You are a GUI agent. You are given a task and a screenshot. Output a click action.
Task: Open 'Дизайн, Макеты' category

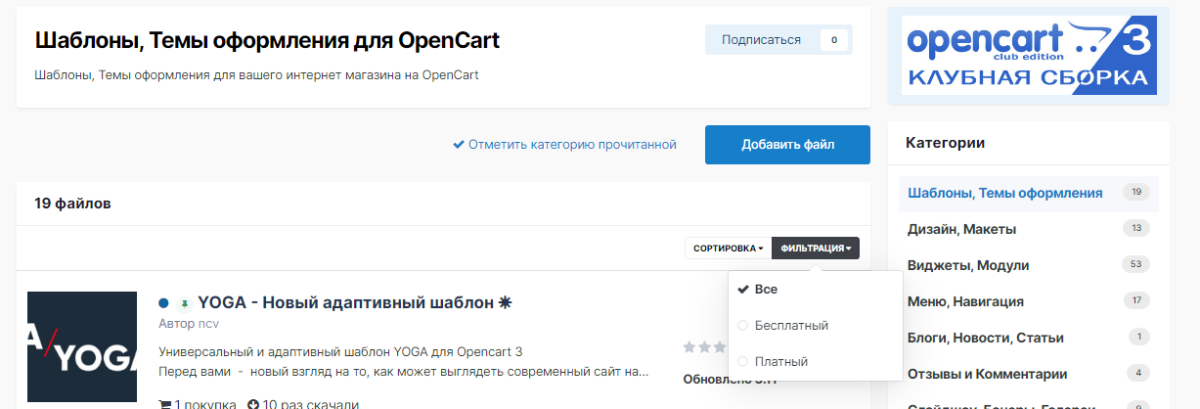[x=961, y=229]
